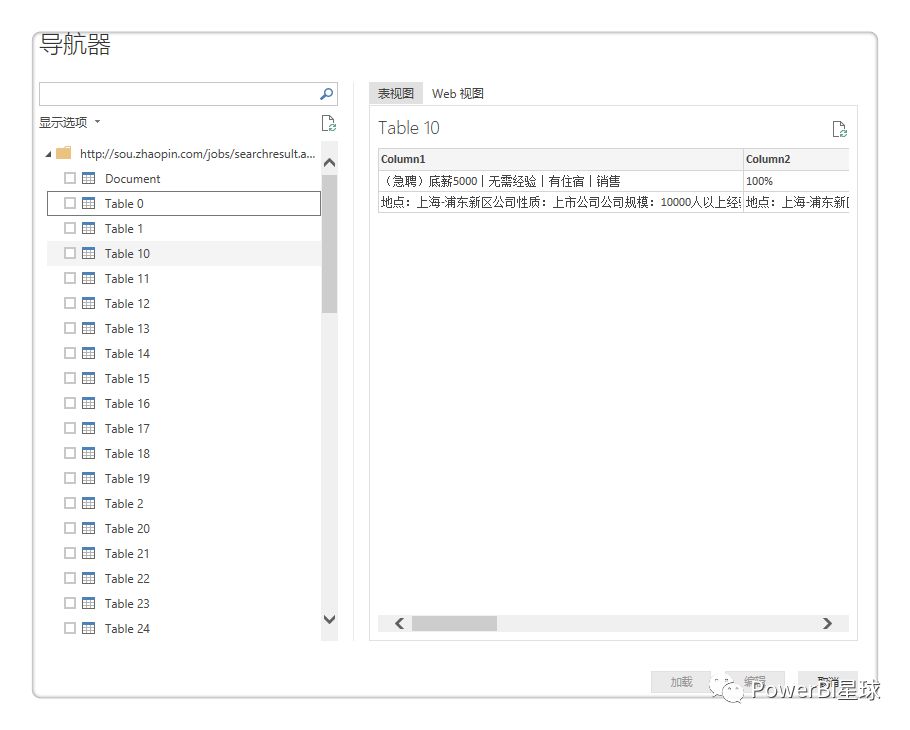Click the table icon beside Document
910x730 pixels.
pyautogui.click(x=88, y=178)
